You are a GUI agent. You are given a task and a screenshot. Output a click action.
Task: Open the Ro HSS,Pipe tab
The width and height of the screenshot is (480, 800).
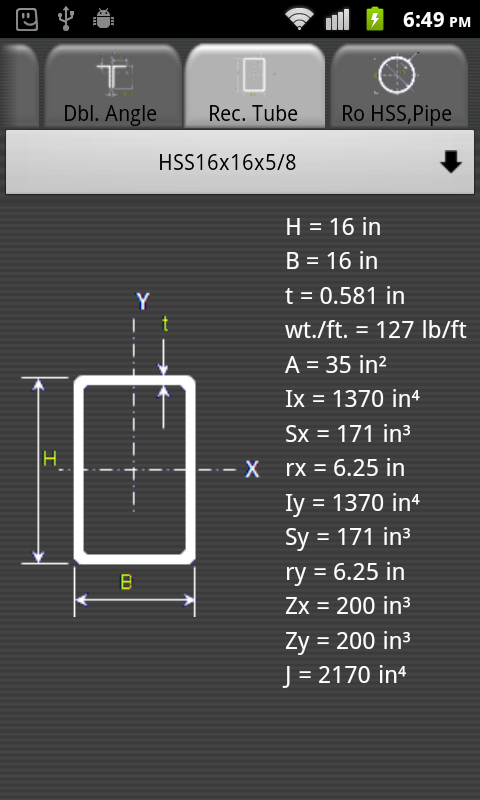[399, 86]
